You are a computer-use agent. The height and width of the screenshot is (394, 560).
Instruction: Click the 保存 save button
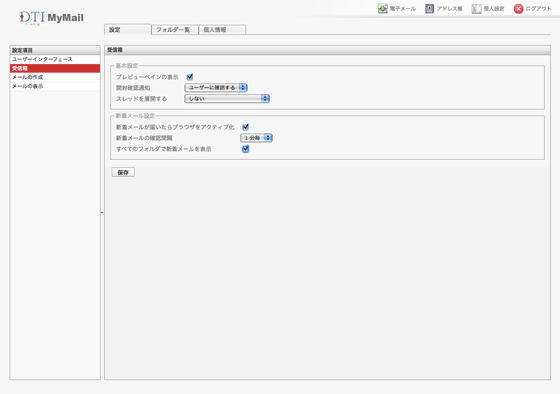tap(123, 172)
